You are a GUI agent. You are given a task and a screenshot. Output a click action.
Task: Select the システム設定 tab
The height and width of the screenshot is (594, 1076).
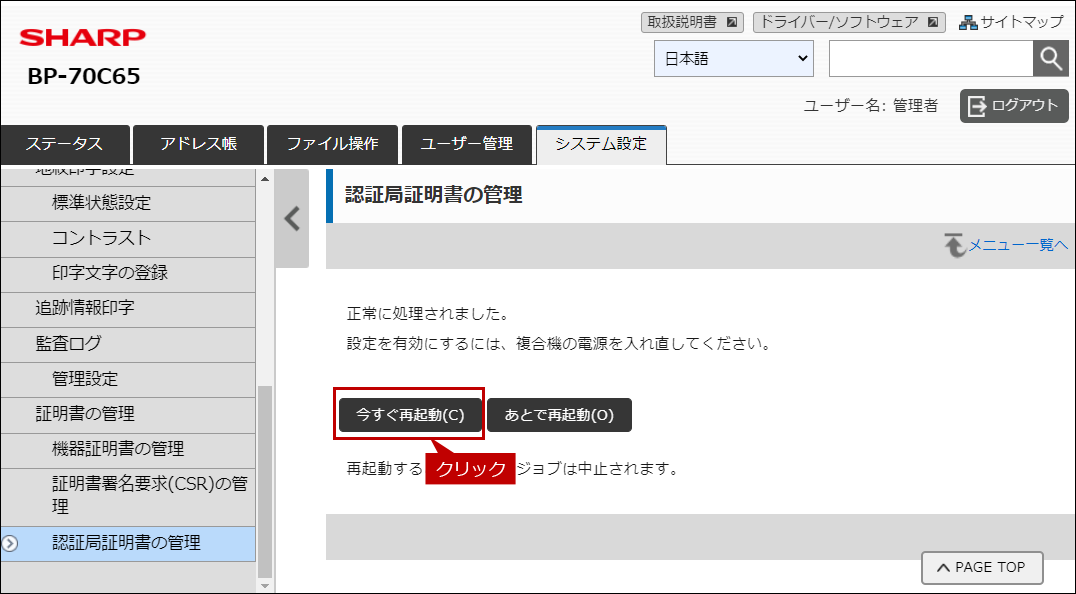pyautogui.click(x=601, y=145)
